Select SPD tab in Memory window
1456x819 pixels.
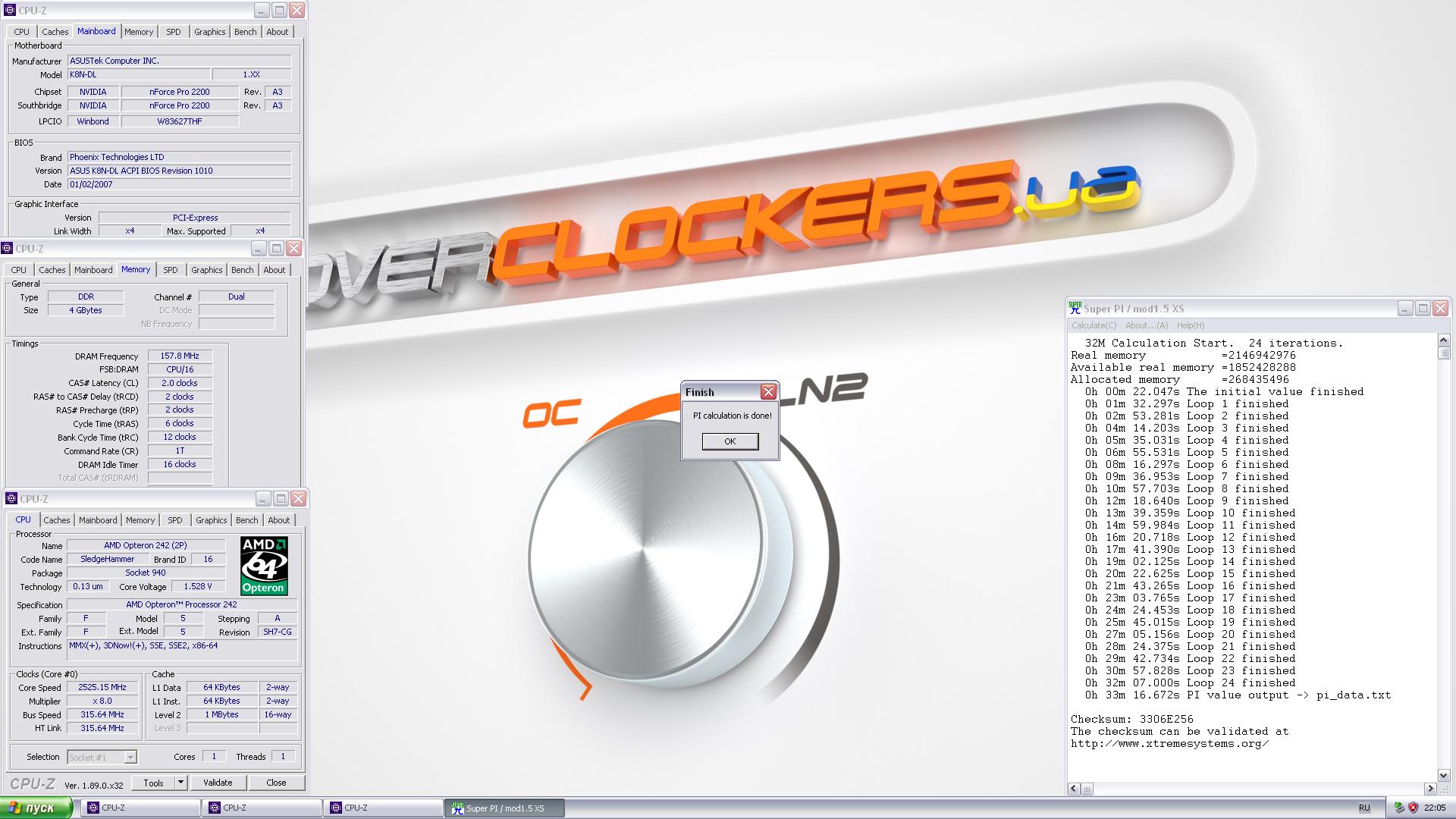point(171,270)
